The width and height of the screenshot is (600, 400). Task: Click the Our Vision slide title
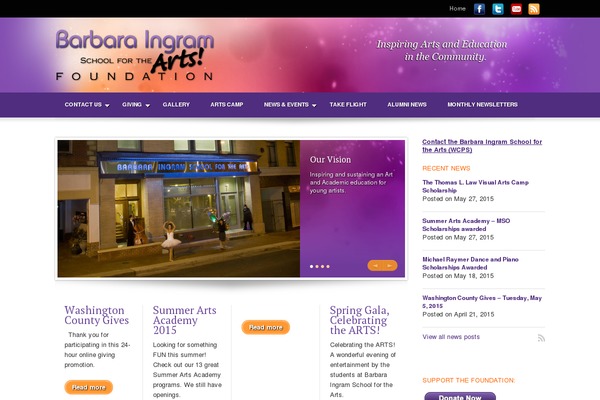330,160
